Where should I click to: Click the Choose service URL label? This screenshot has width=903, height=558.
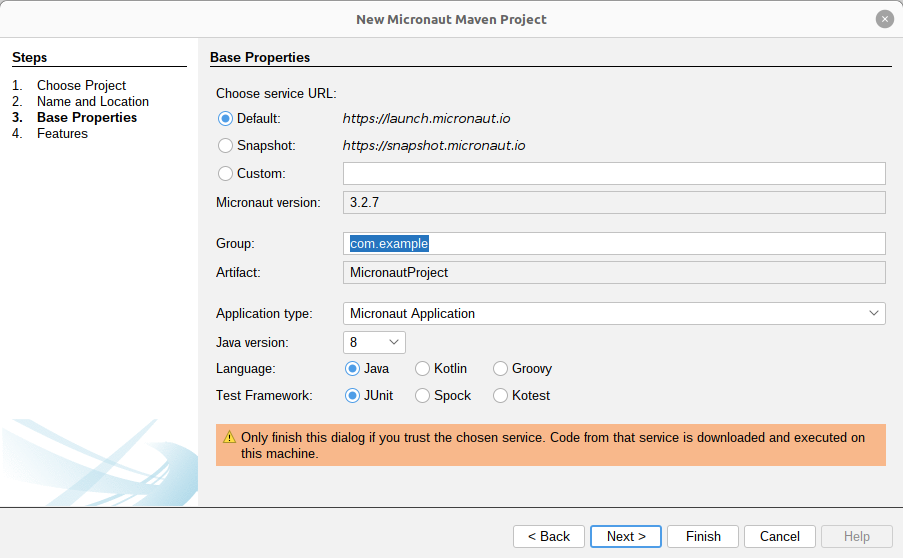(x=276, y=93)
